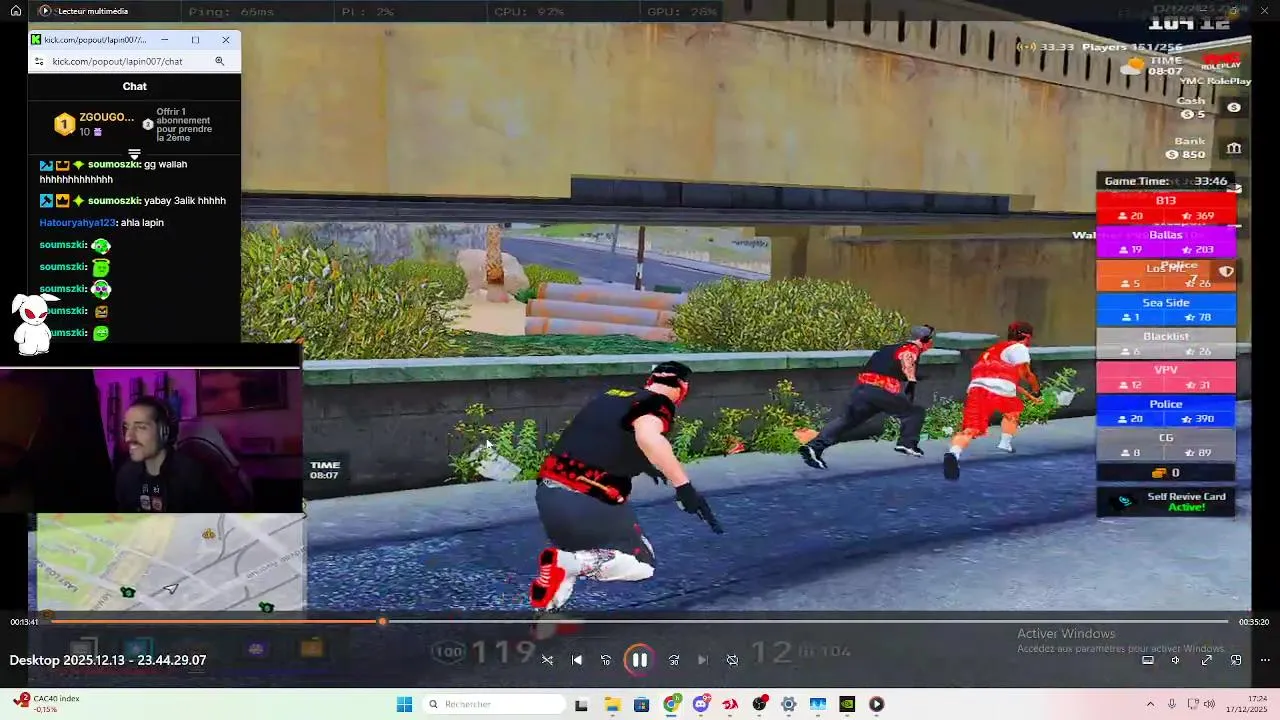Click the bank building icon

1234,148
